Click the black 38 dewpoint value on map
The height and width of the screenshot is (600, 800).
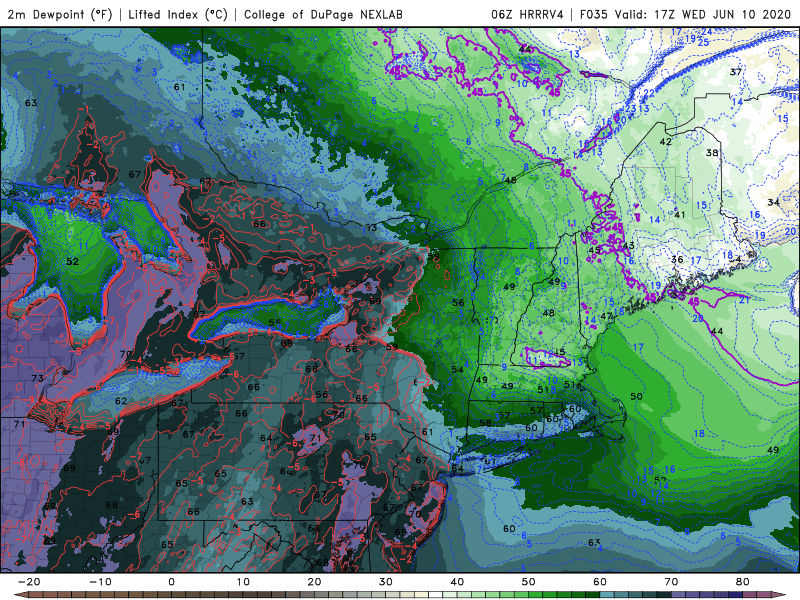(x=712, y=153)
